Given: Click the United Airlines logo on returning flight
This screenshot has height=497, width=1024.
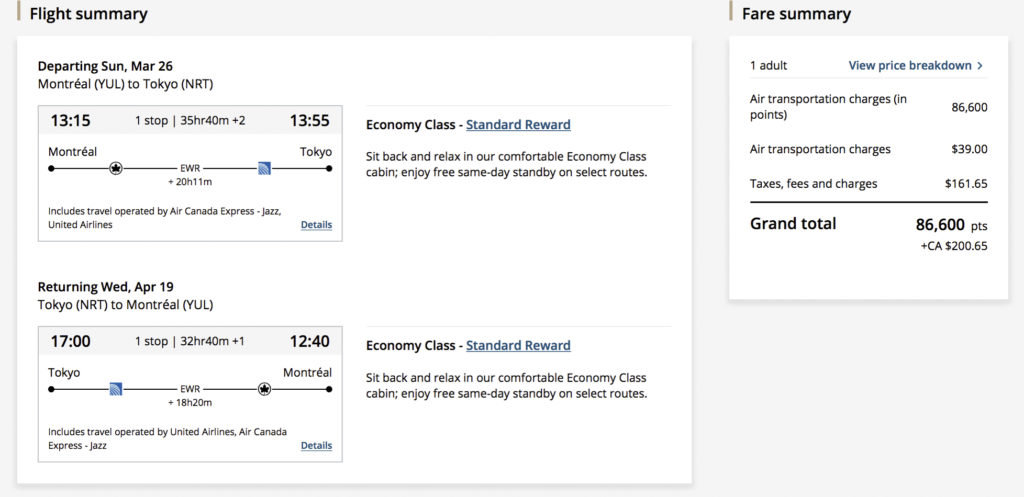Looking at the screenshot, I should coord(116,388).
